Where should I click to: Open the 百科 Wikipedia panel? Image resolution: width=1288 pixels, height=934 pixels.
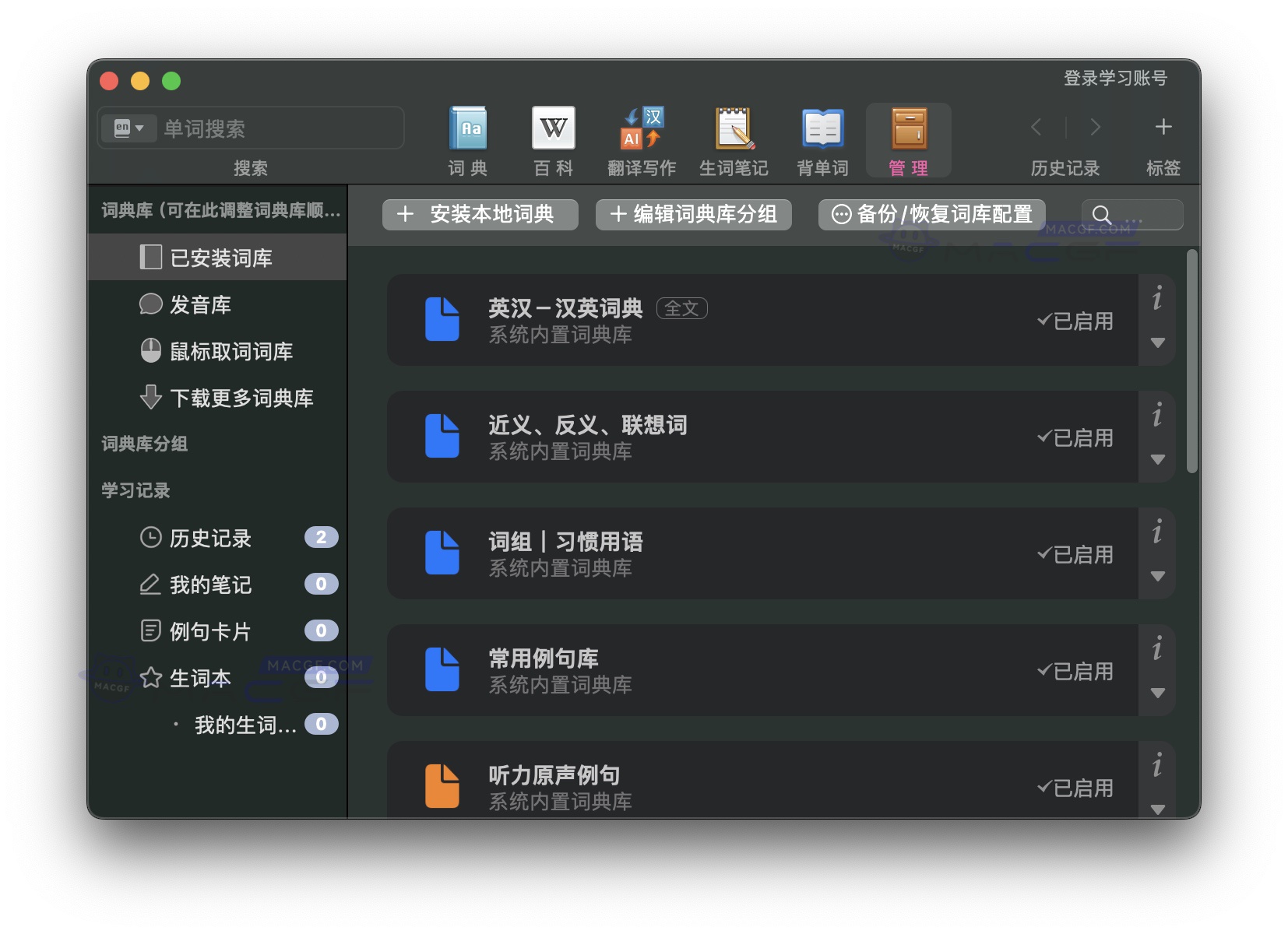point(553,139)
